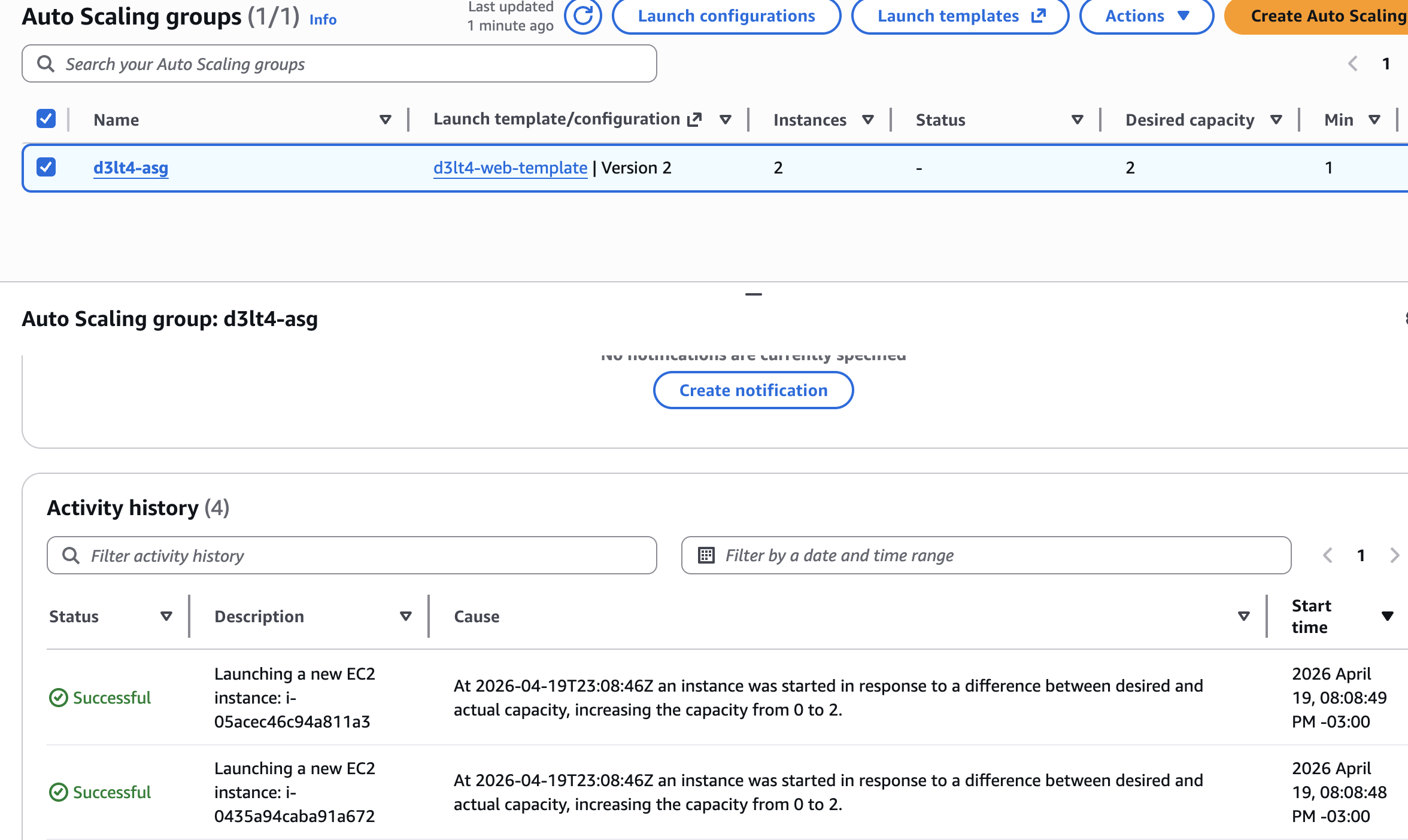Click the calendar icon in date range filter
This screenshot has height=840, width=1408.
pyautogui.click(x=706, y=555)
